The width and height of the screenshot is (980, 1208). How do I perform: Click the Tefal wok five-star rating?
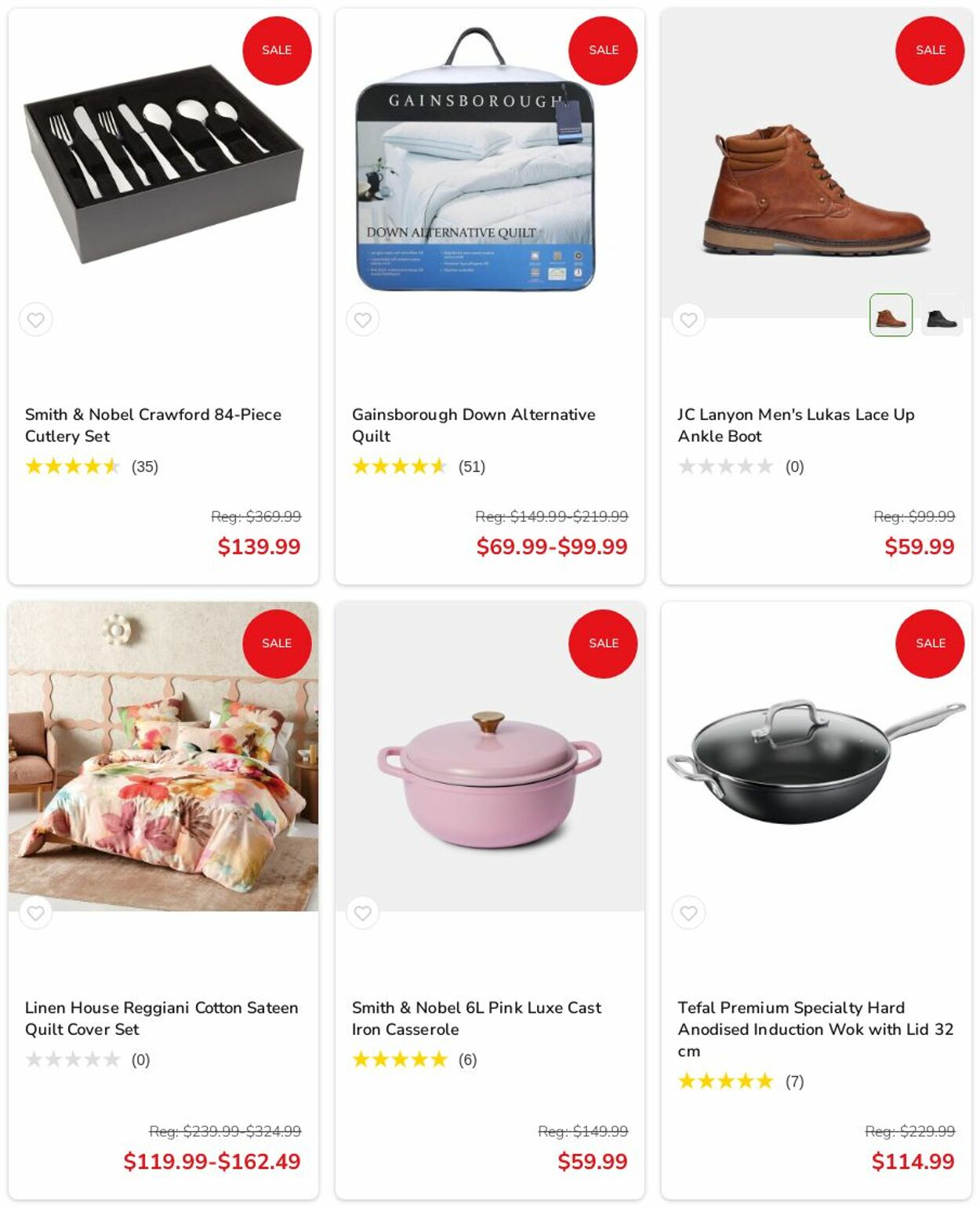click(x=725, y=1082)
